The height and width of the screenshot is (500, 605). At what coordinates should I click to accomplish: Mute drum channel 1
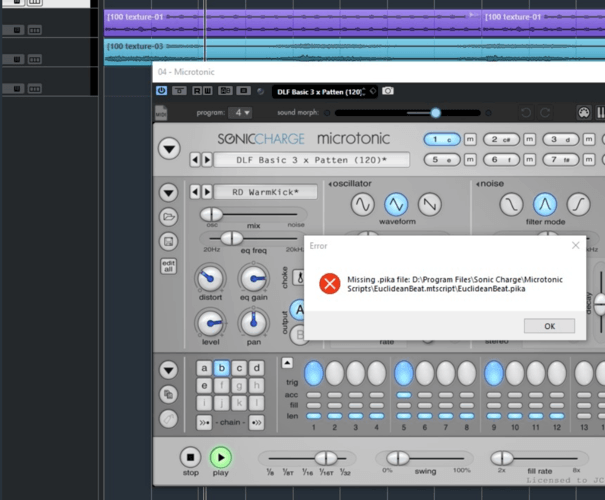click(470, 139)
